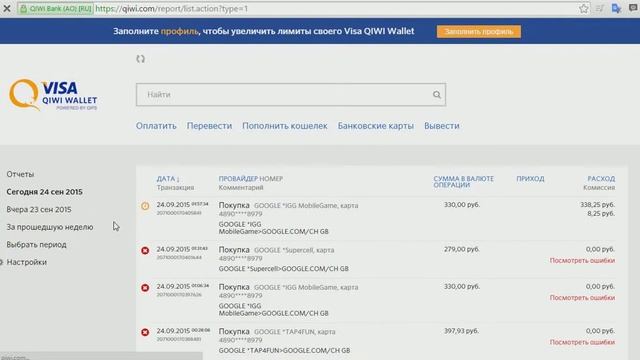Select Вчера 23 сен 2015 report
The image size is (640, 360).
[x=39, y=209]
